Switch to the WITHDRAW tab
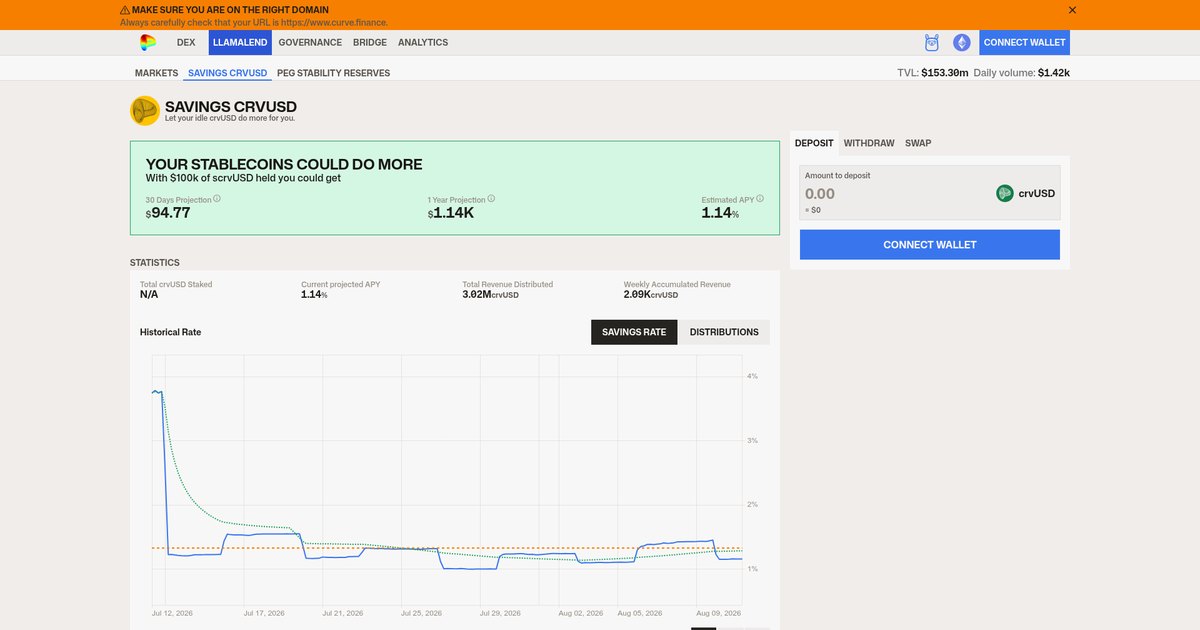 pyautogui.click(x=869, y=143)
